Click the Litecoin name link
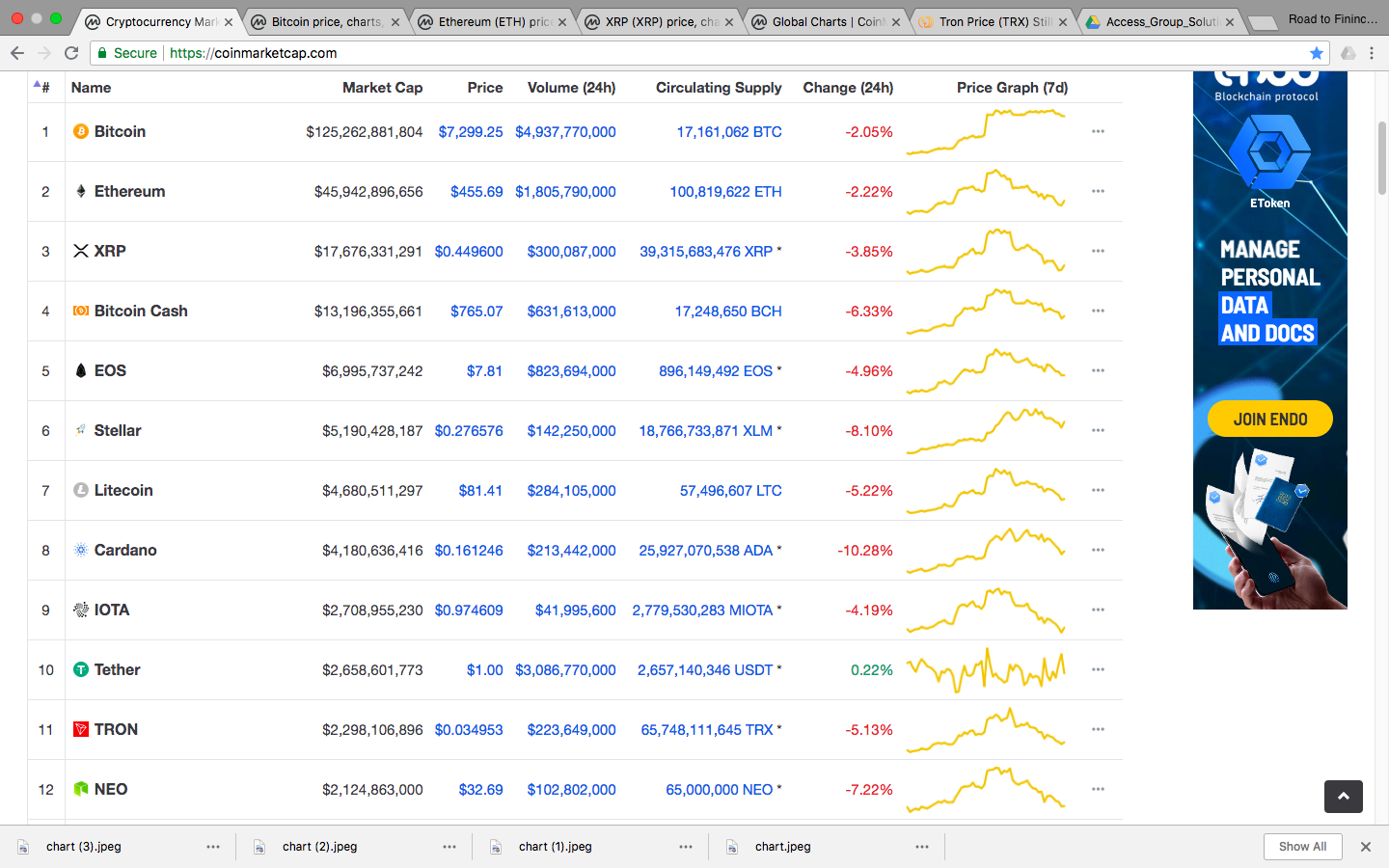 123,490
